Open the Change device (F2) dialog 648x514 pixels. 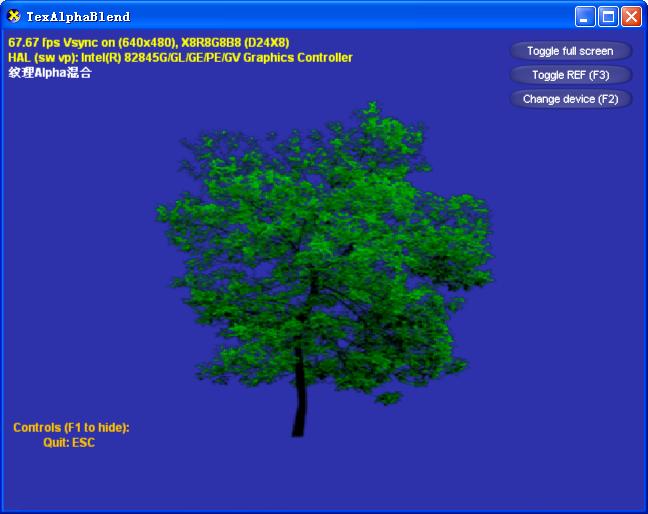571,99
